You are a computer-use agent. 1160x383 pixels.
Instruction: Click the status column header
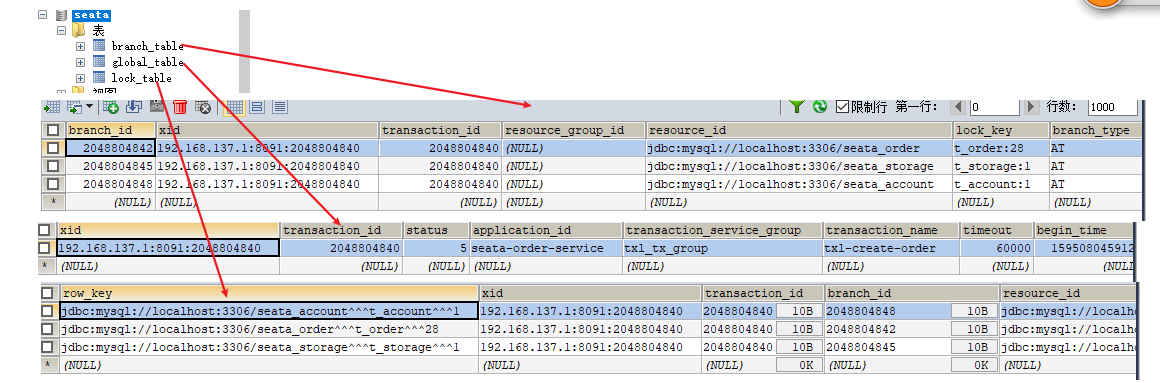(x=436, y=230)
